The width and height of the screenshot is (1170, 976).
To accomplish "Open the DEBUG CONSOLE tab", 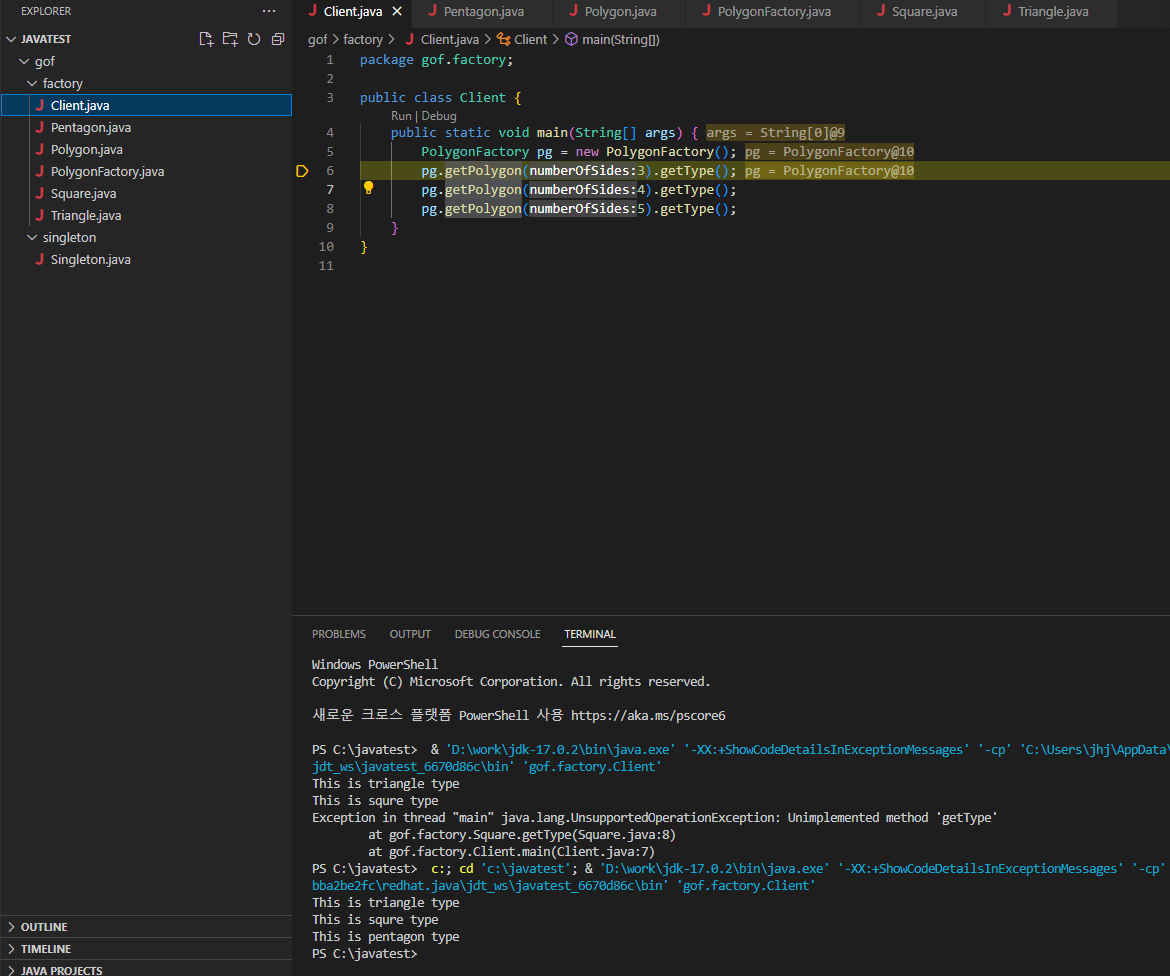I will click(x=498, y=634).
